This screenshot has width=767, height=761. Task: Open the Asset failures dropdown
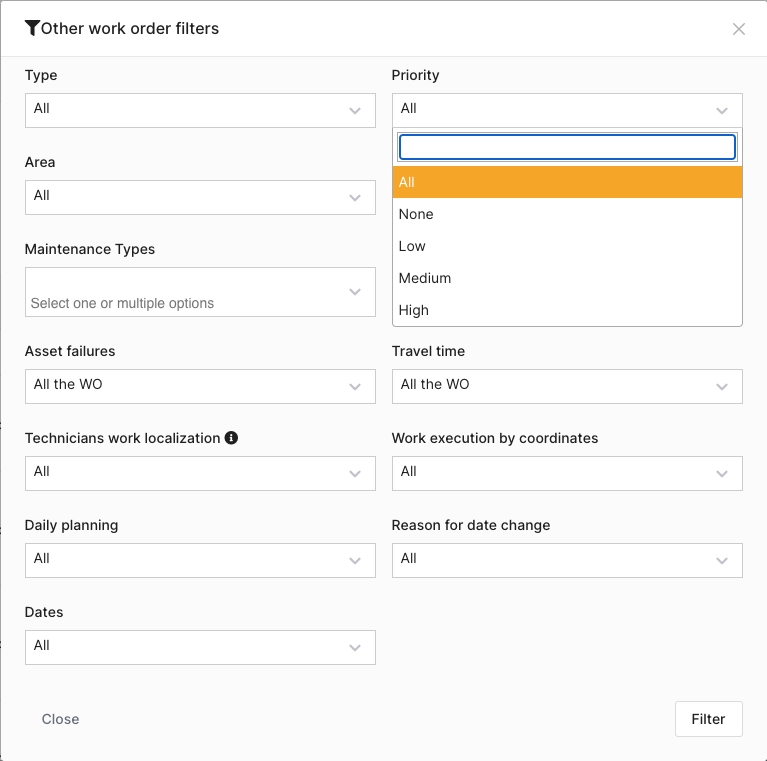pos(200,386)
